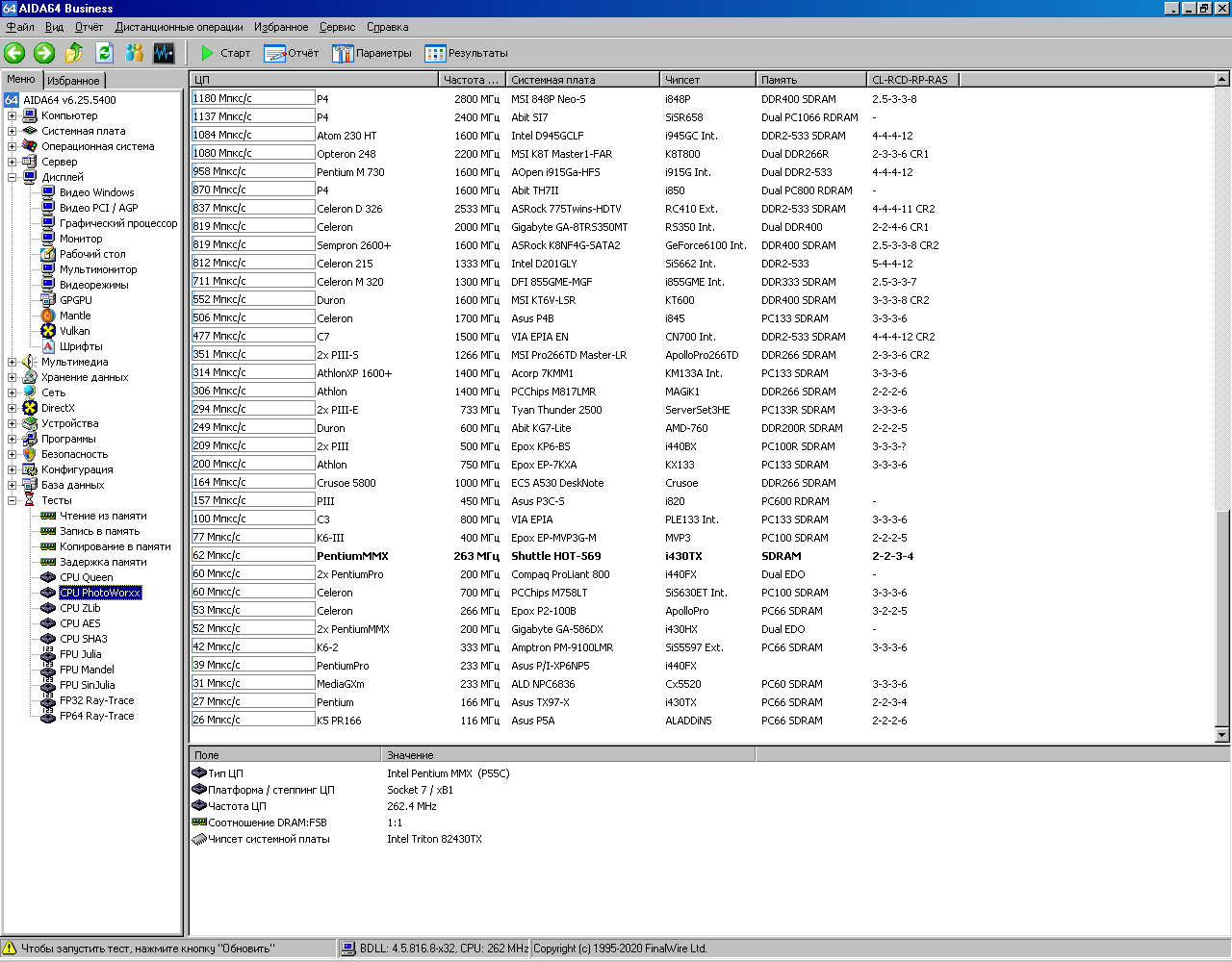Select the CPU Queen test icon
1232x962 pixels.
pyautogui.click(x=48, y=577)
